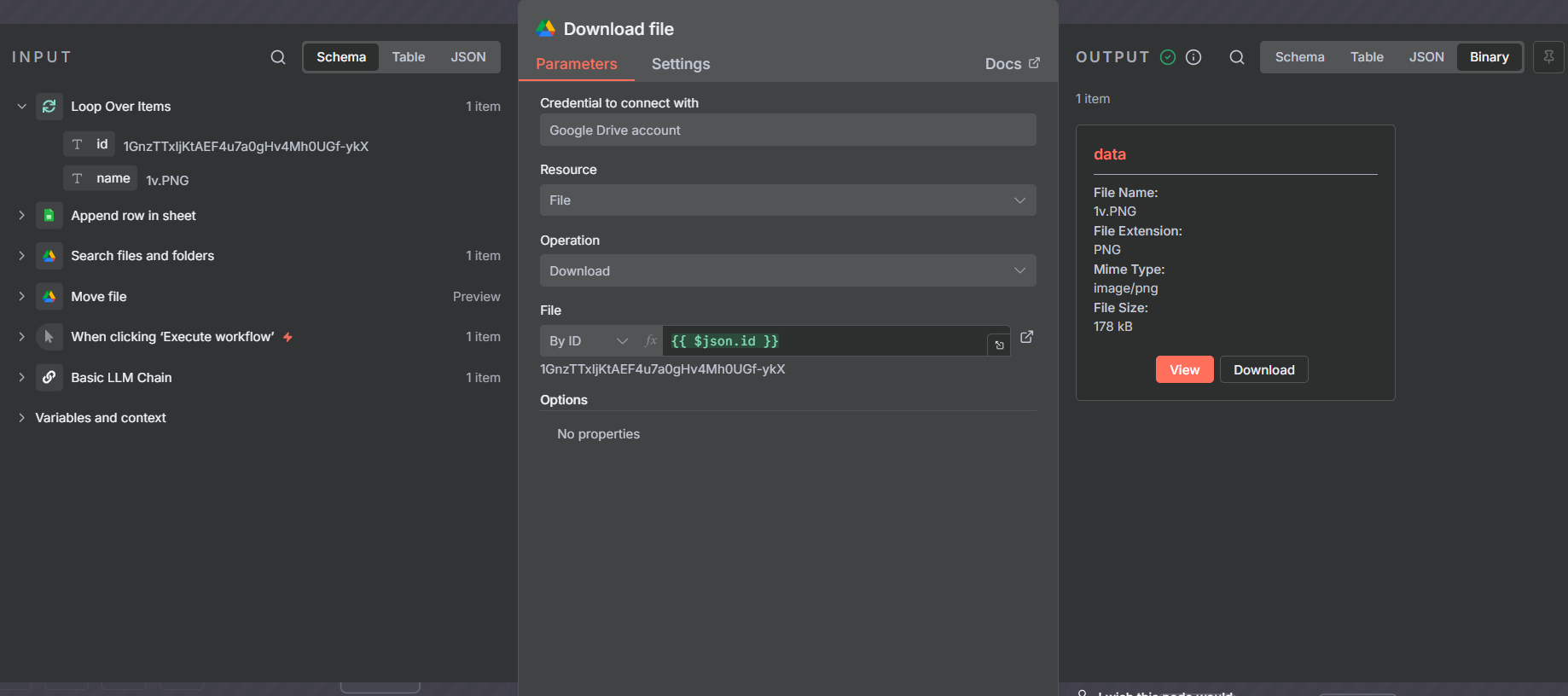Click the orange View button
The width and height of the screenshot is (1568, 696).
click(1184, 370)
